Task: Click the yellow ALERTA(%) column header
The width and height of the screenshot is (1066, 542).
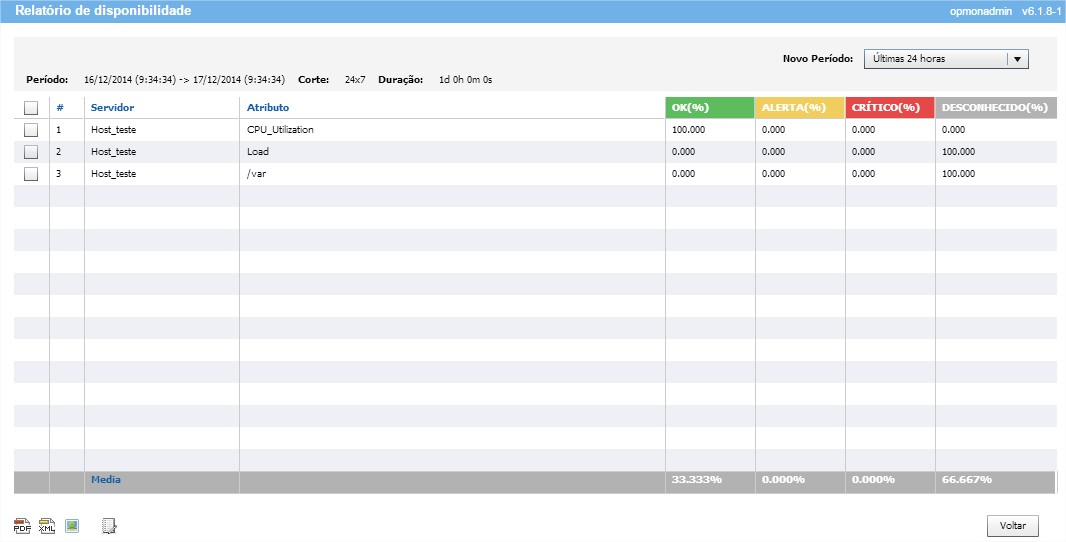Action: (800, 107)
